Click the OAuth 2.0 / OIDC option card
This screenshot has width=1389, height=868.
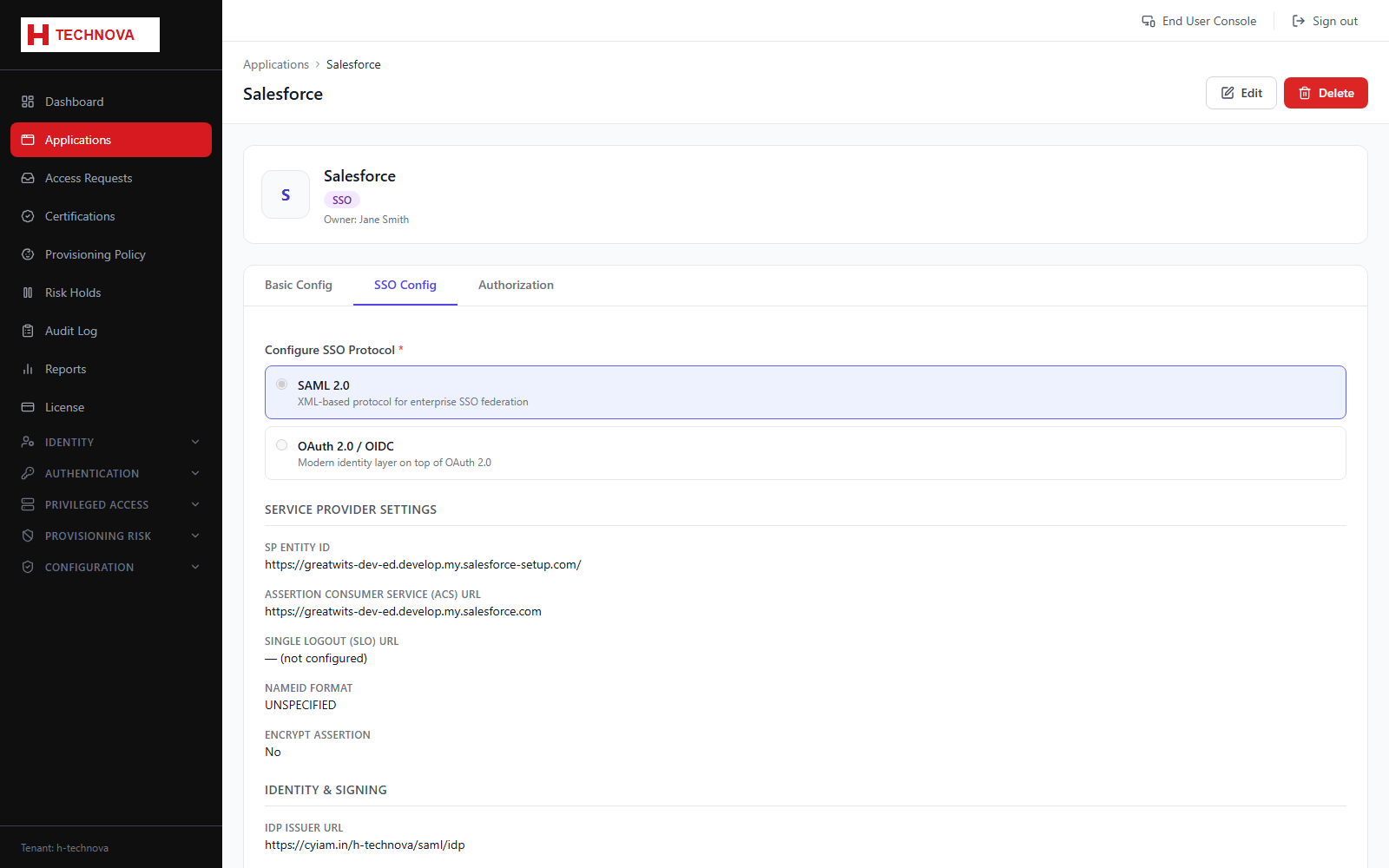coord(806,453)
